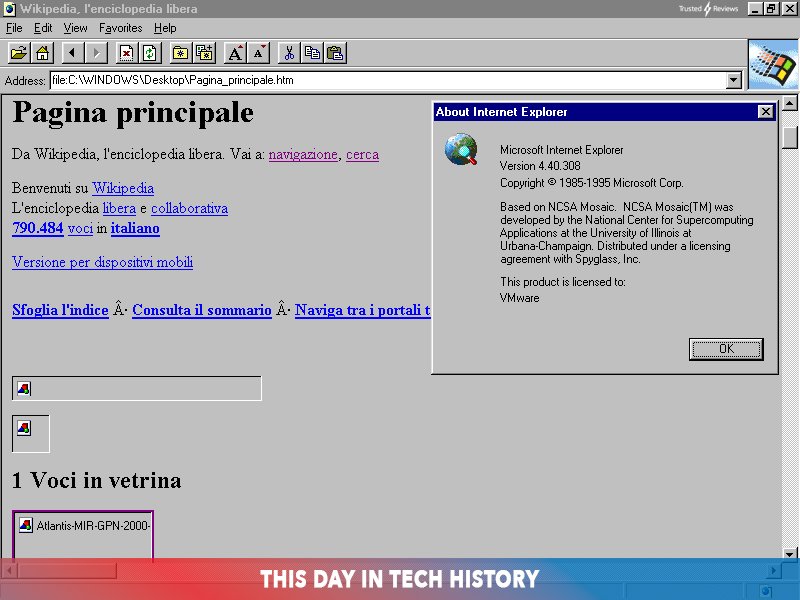Viewport: 800px width, 600px height.
Task: Expand the Address bar dropdown arrow
Action: (734, 80)
